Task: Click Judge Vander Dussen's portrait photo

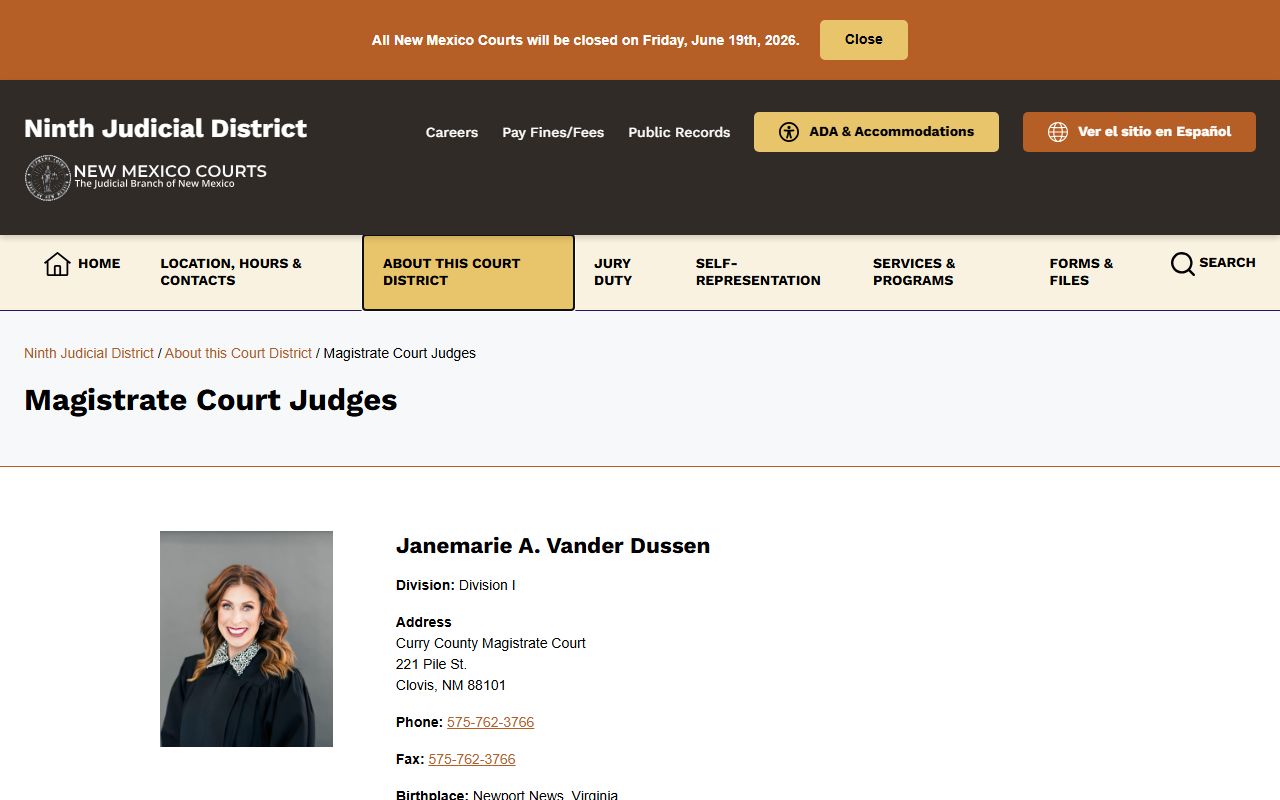Action: pyautogui.click(x=246, y=639)
